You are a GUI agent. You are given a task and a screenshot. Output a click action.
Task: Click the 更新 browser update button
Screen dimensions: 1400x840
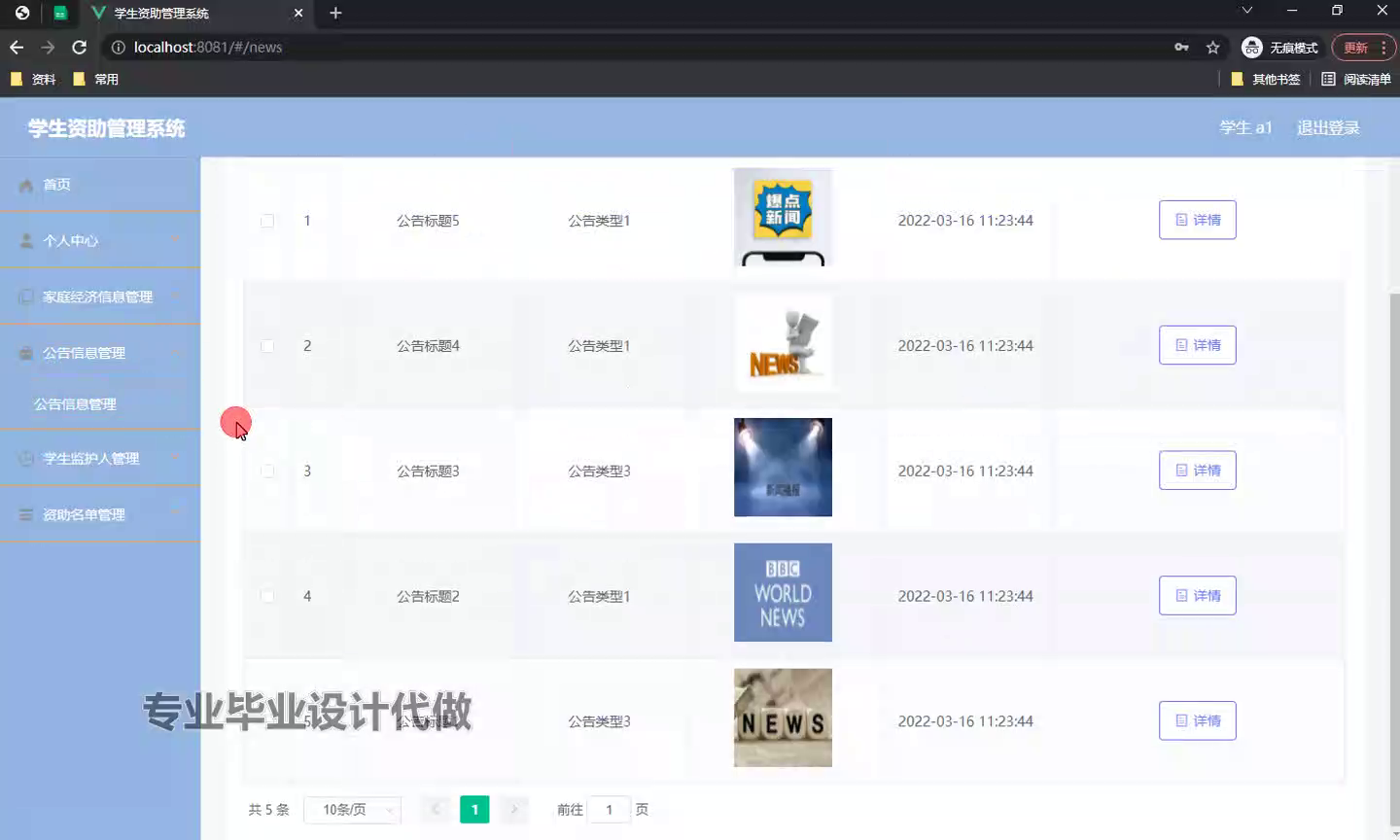(x=1355, y=47)
